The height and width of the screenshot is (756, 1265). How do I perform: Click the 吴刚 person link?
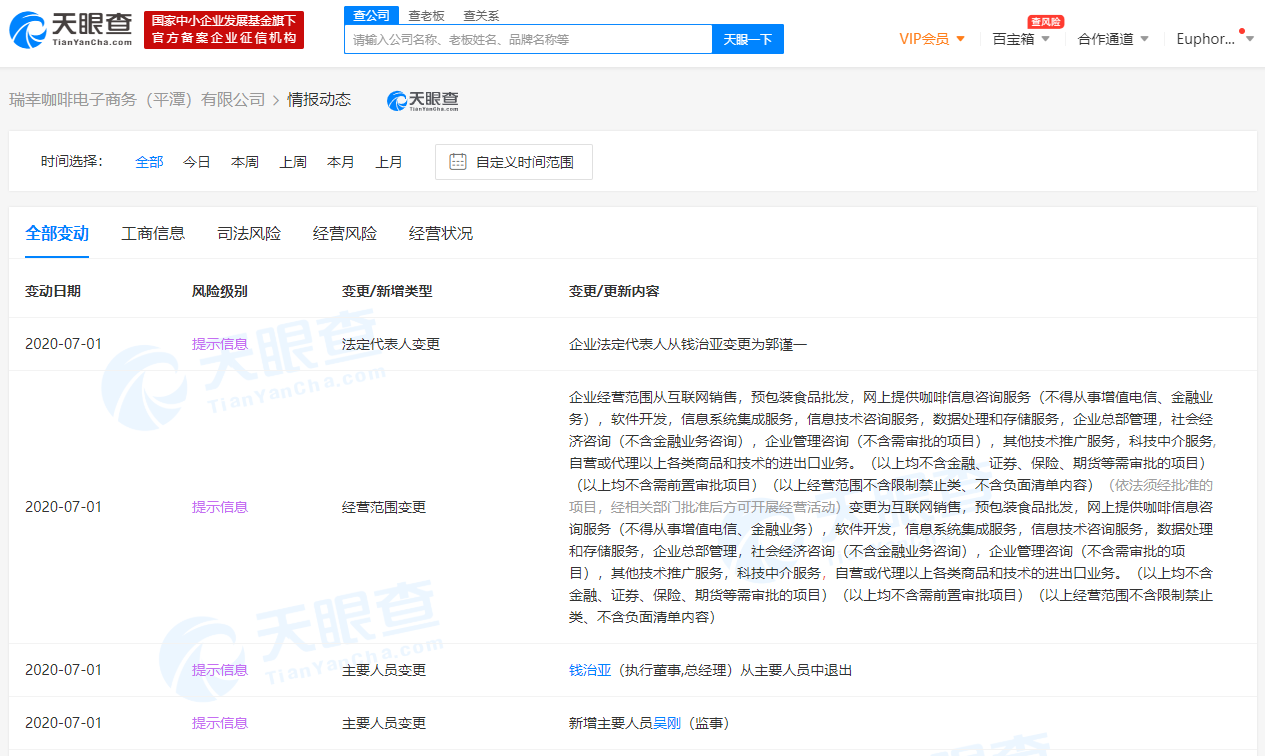tap(667, 723)
